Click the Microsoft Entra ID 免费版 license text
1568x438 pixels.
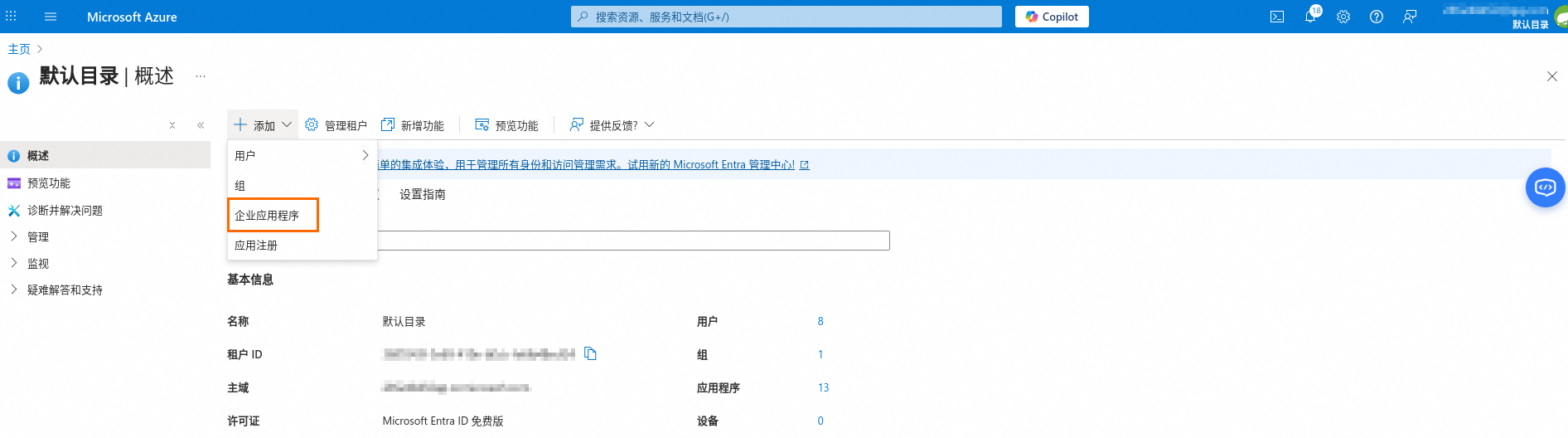point(443,421)
